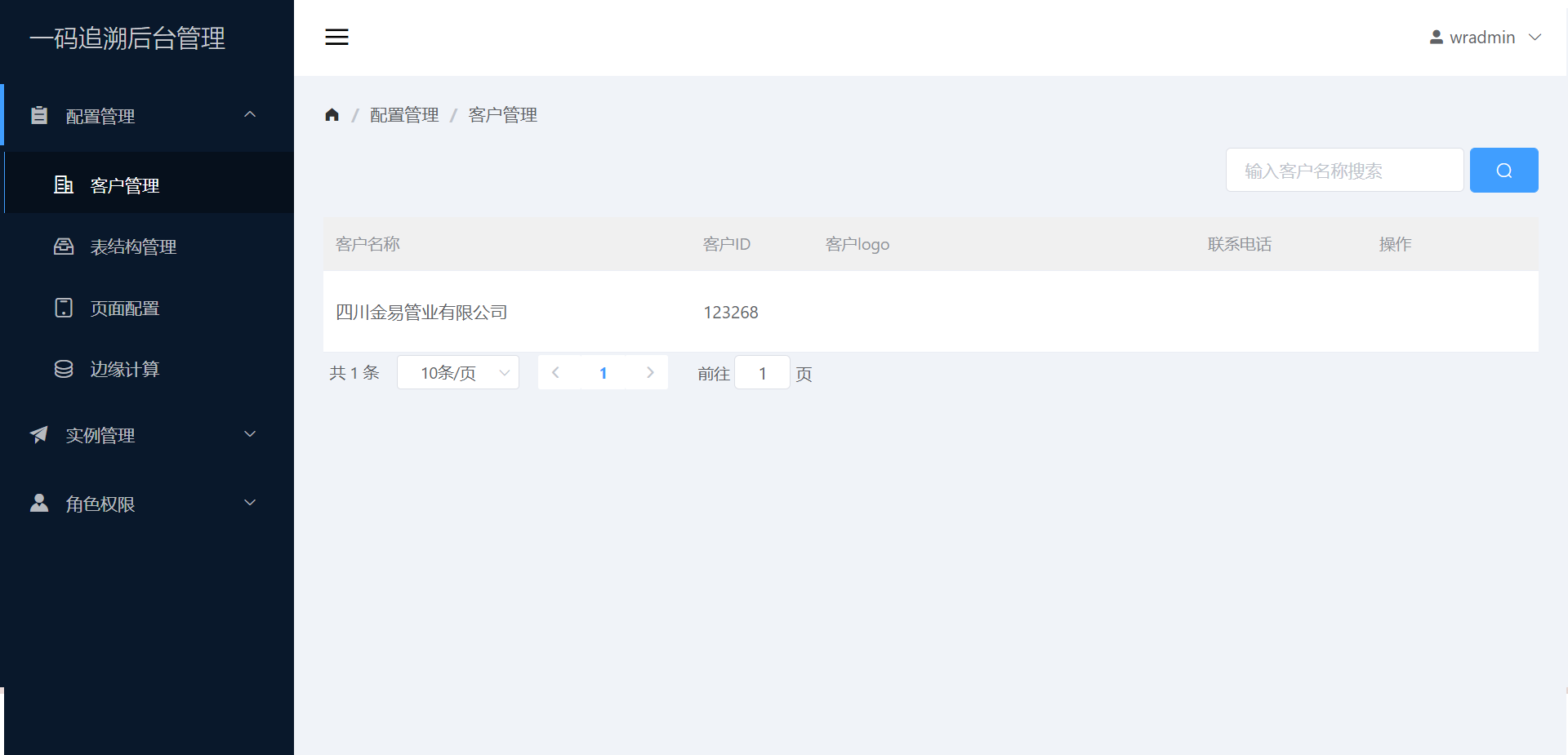The height and width of the screenshot is (755, 1568).
Task: Focus the 输入客户名称搜索 search field
Action: tap(1344, 170)
